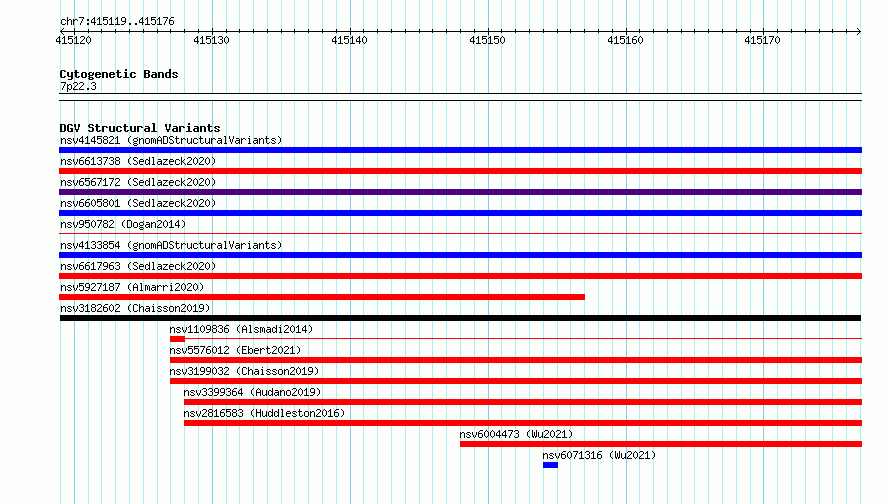Open the nsv950782 (Dogan2014) label
This screenshot has width=890, height=504.
(x=123, y=224)
